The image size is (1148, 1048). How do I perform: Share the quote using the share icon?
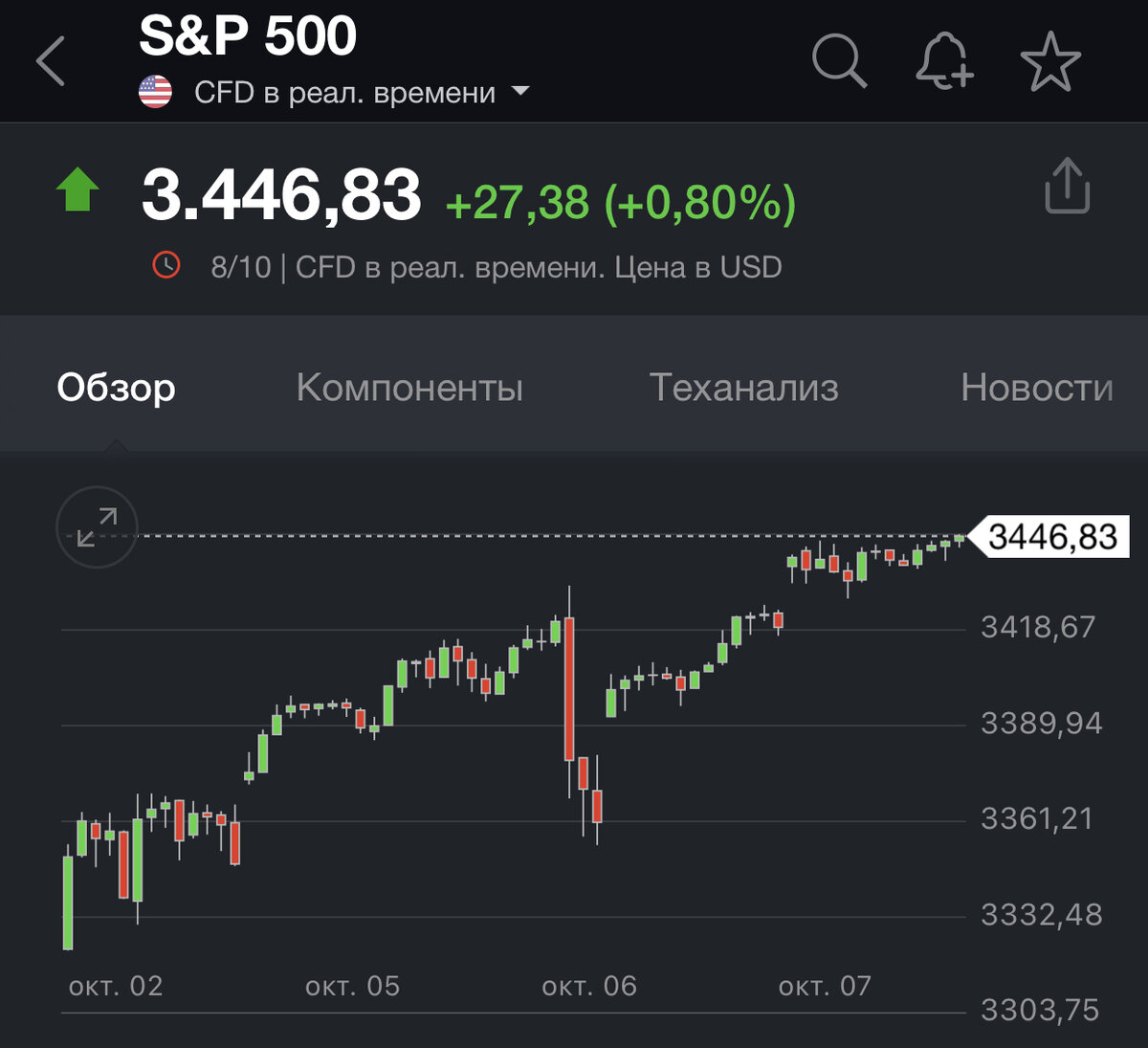(1067, 186)
